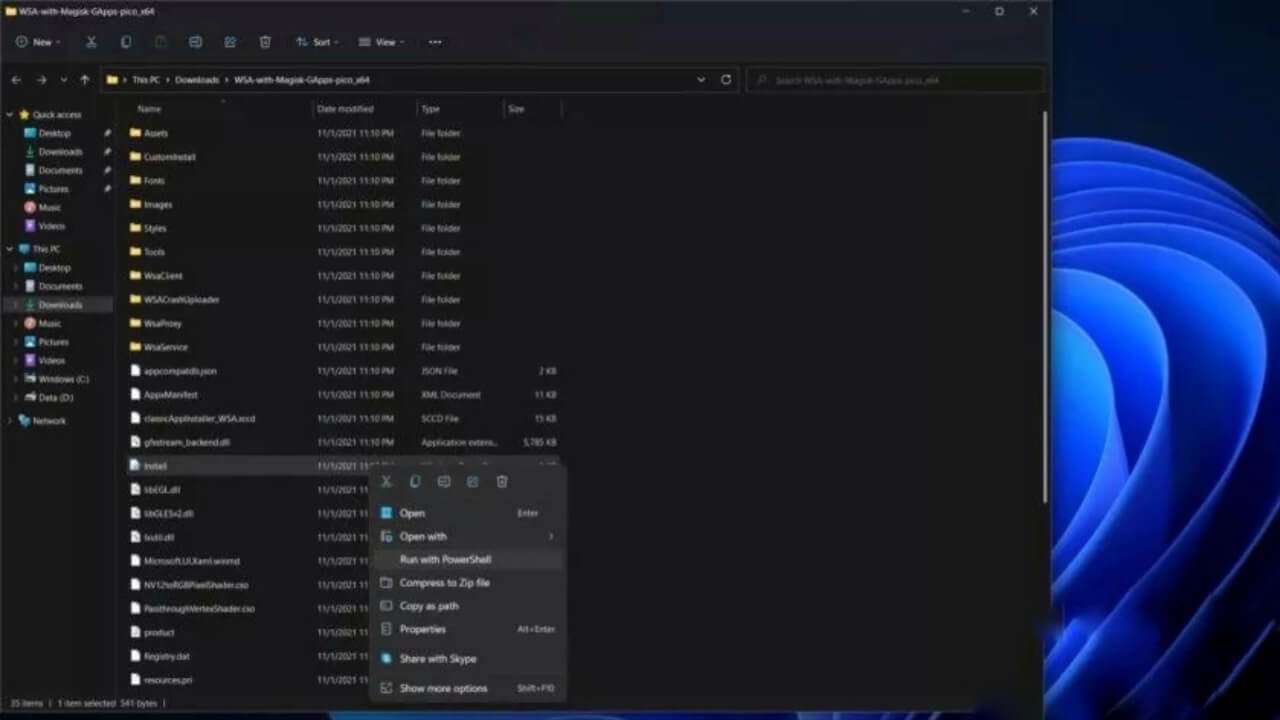
Task: Click the Rename icon in the context menu
Action: tap(444, 482)
